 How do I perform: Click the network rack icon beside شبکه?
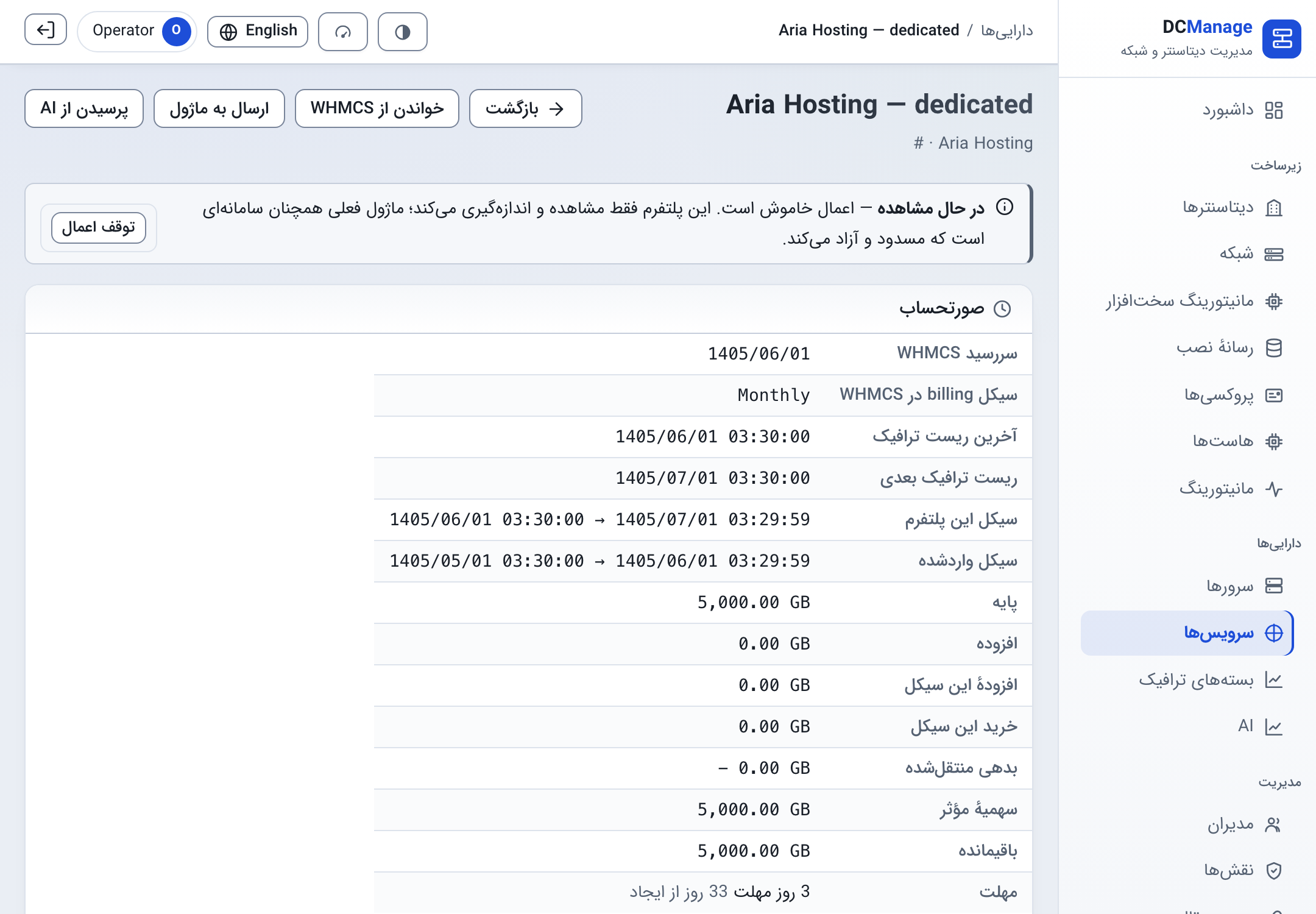1274,254
